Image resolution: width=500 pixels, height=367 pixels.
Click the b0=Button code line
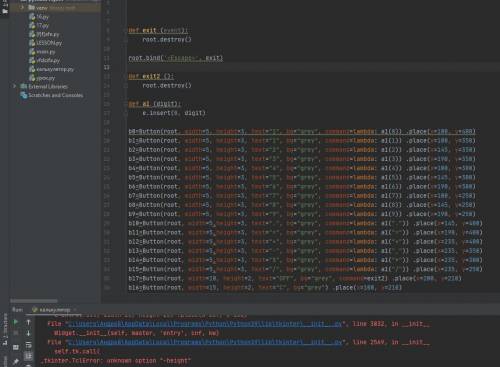click(302, 131)
